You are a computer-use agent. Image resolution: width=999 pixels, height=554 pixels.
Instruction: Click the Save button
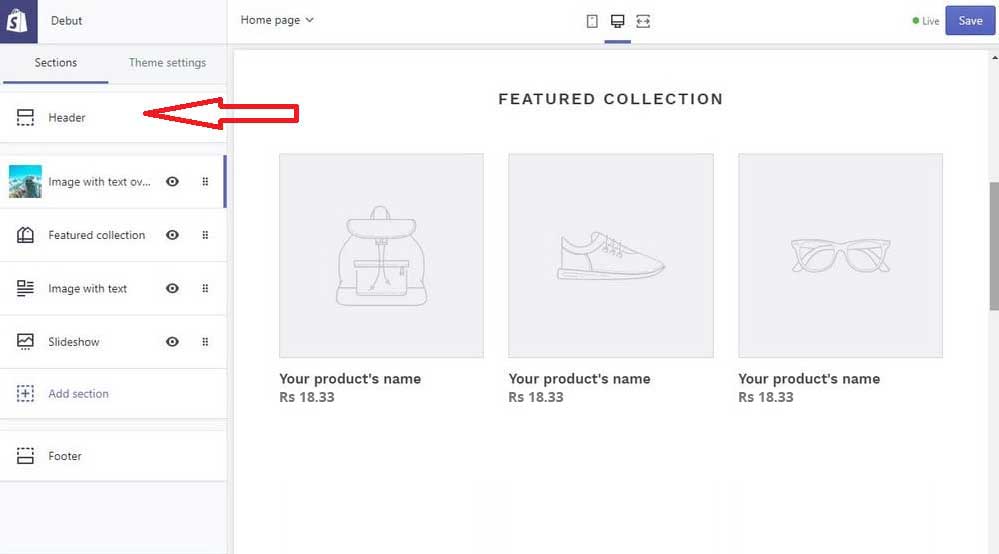970,20
